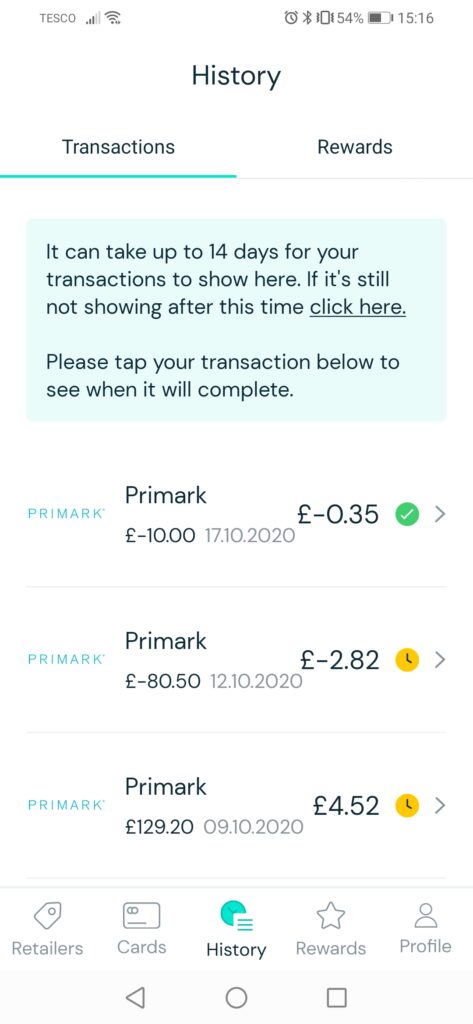Viewport: 473px width, 1024px height.
Task: Tap Primark logo on £129.20 transaction
Action: point(65,806)
